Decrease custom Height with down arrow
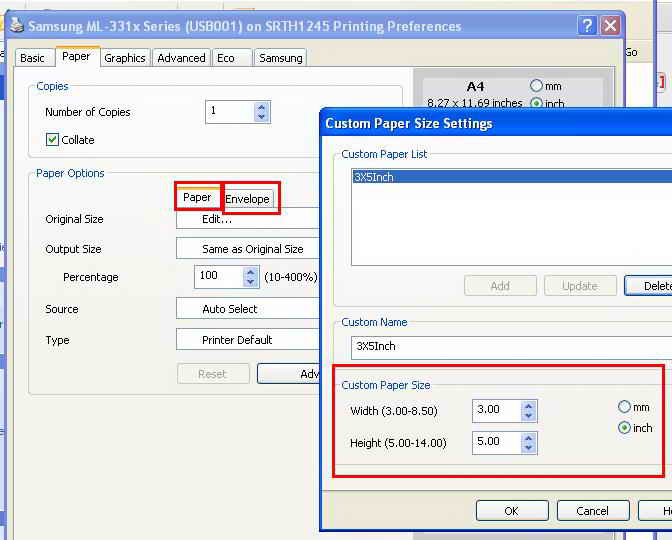 click(x=528, y=448)
